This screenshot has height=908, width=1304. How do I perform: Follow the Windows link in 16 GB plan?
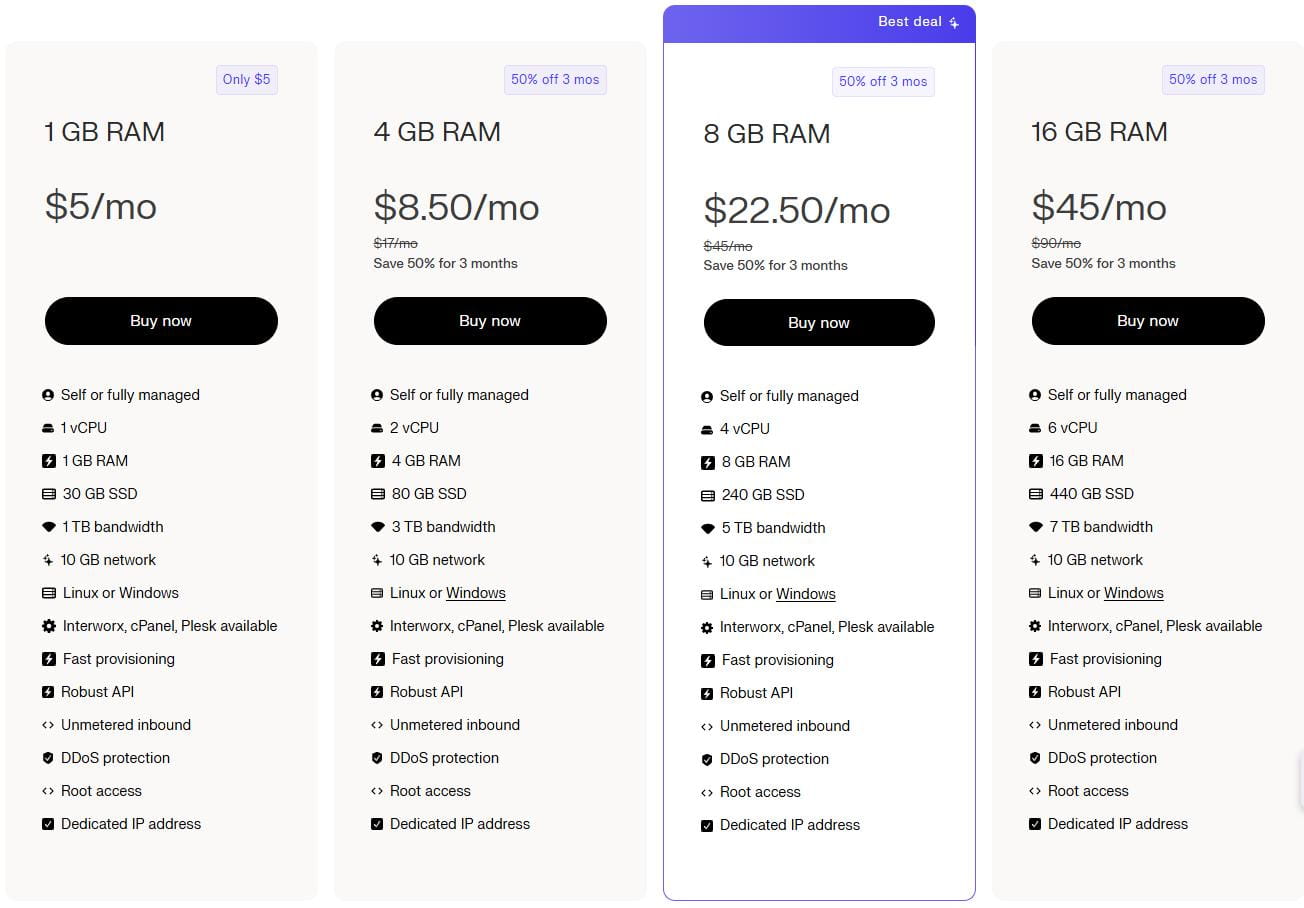click(1134, 593)
